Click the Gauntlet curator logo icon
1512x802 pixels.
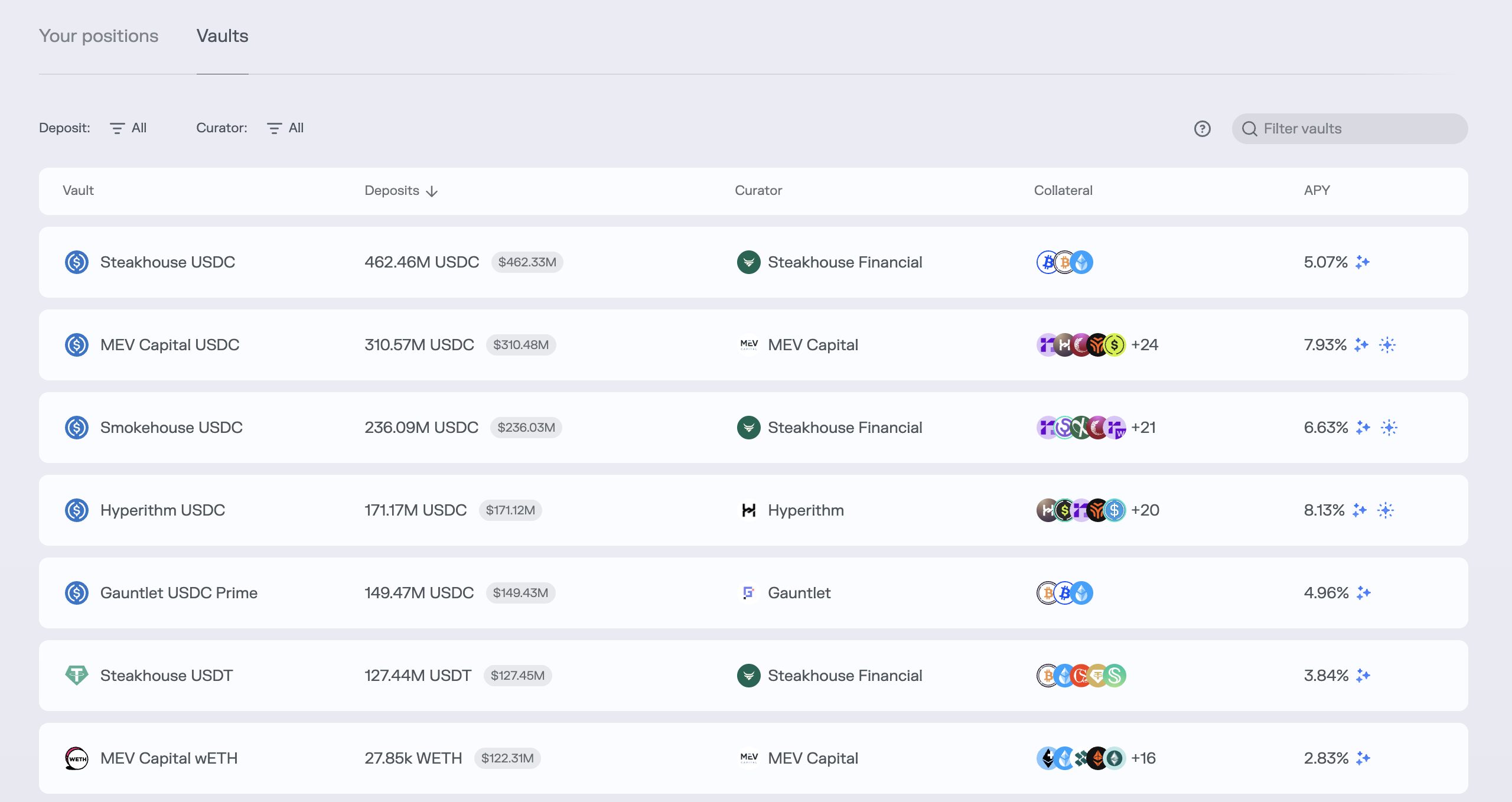[x=748, y=593]
